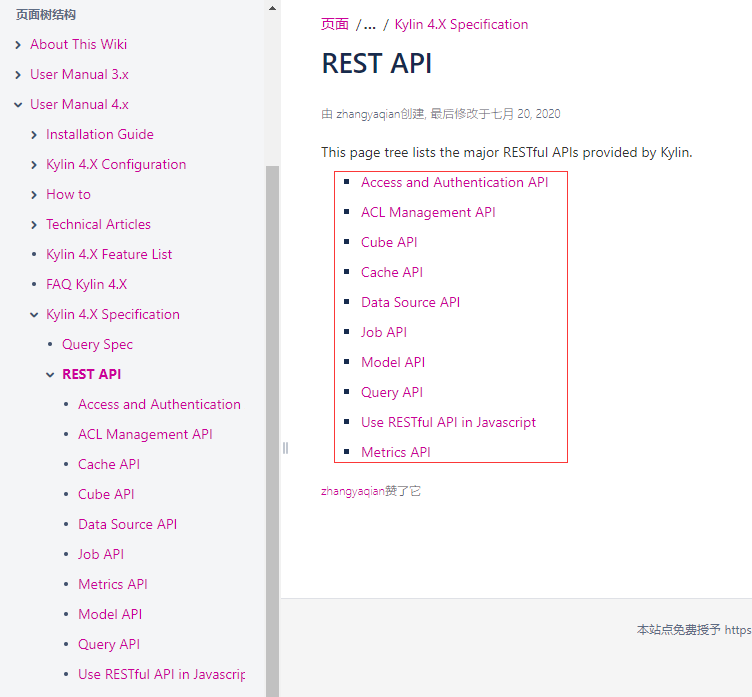Open Kylin 4.X Specification breadcrumb link
Viewport: 752px width, 697px height.
(x=461, y=24)
